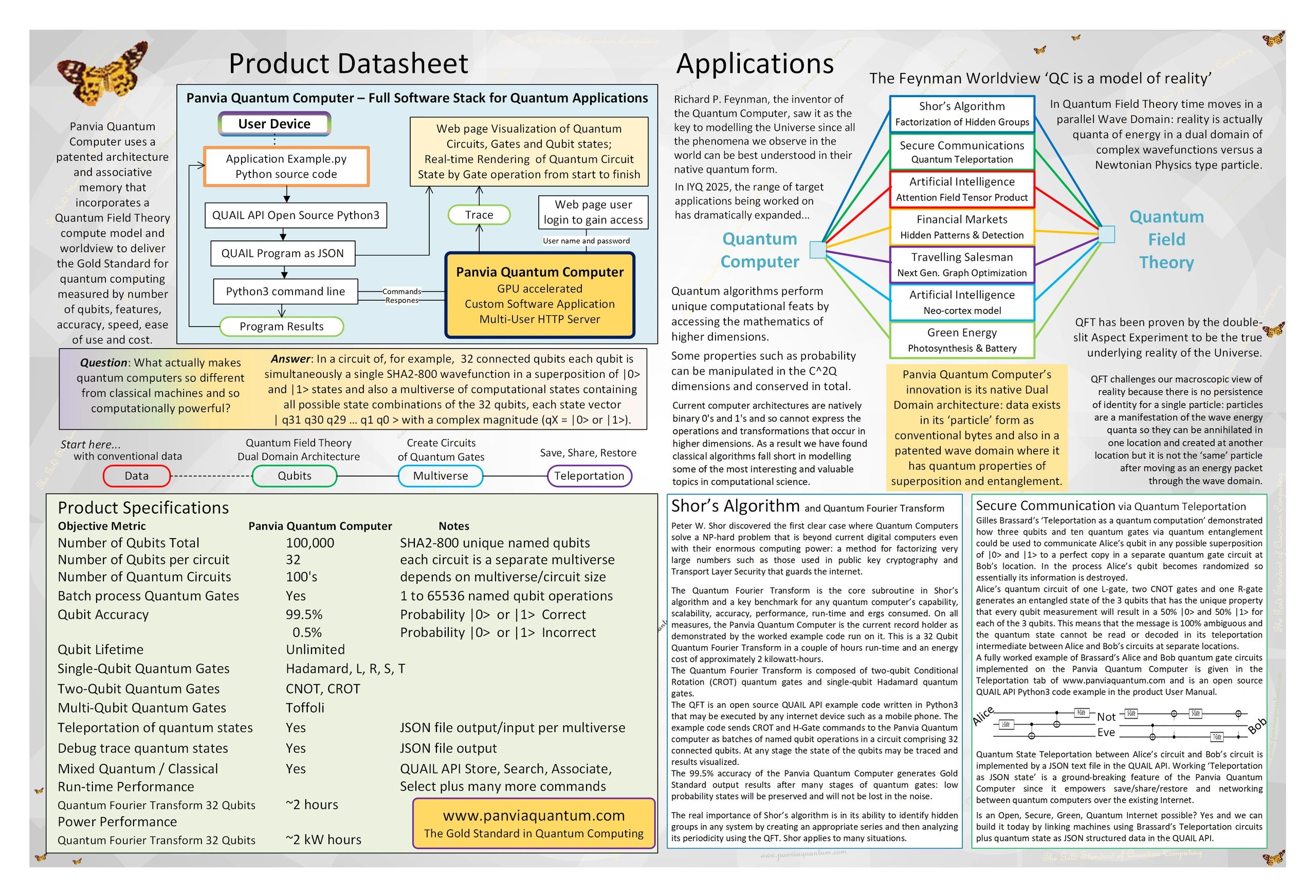Click the User name and password label

(586, 241)
